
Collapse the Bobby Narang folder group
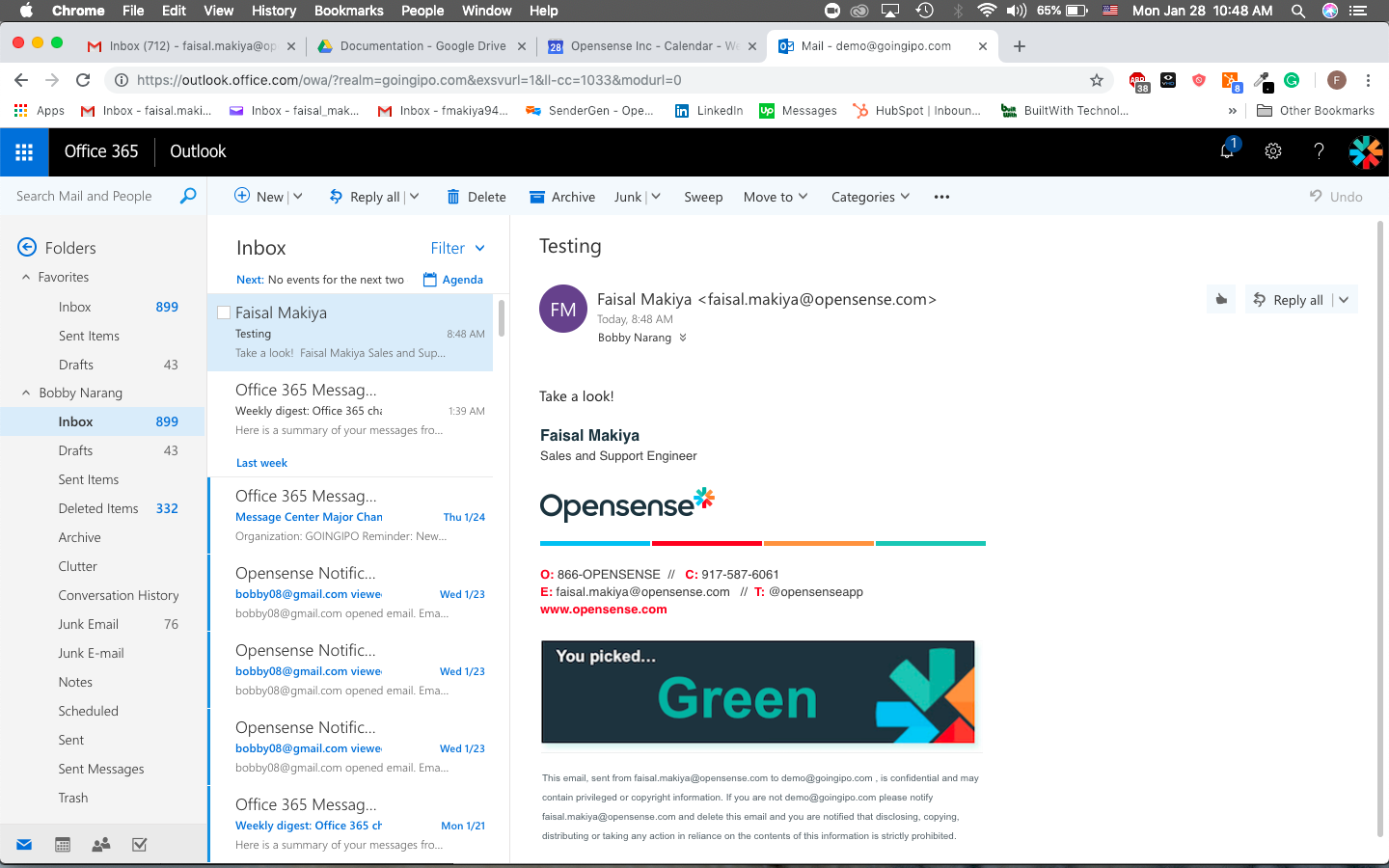tap(26, 393)
